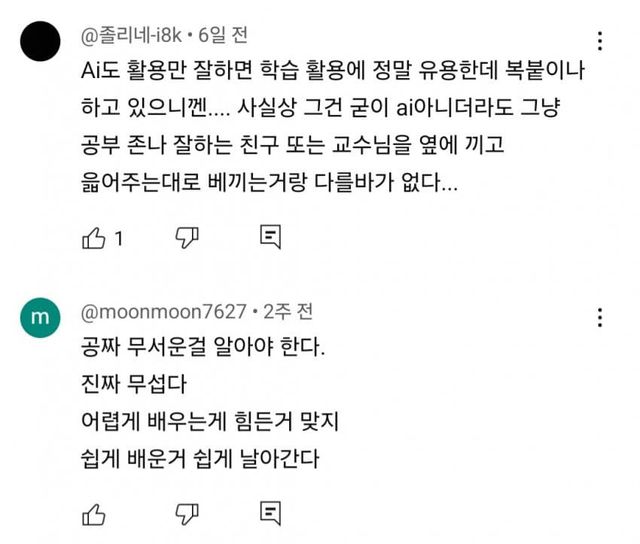Click the green 'm' profile avatar
The height and width of the screenshot is (544, 640).
40,317
